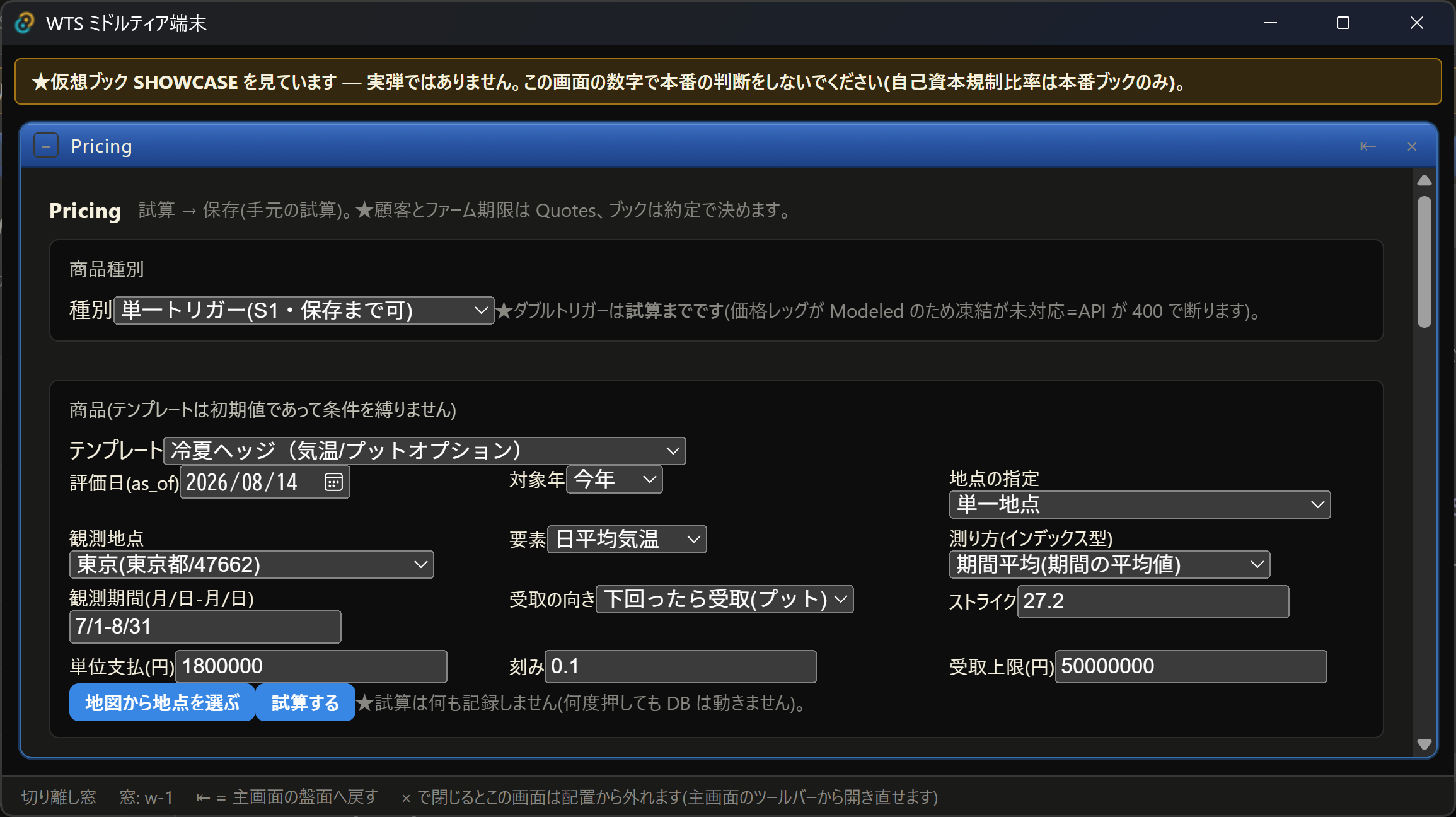
Task: Open the 地点の指定 dropdown showing 単一地点
Action: 1140,504
